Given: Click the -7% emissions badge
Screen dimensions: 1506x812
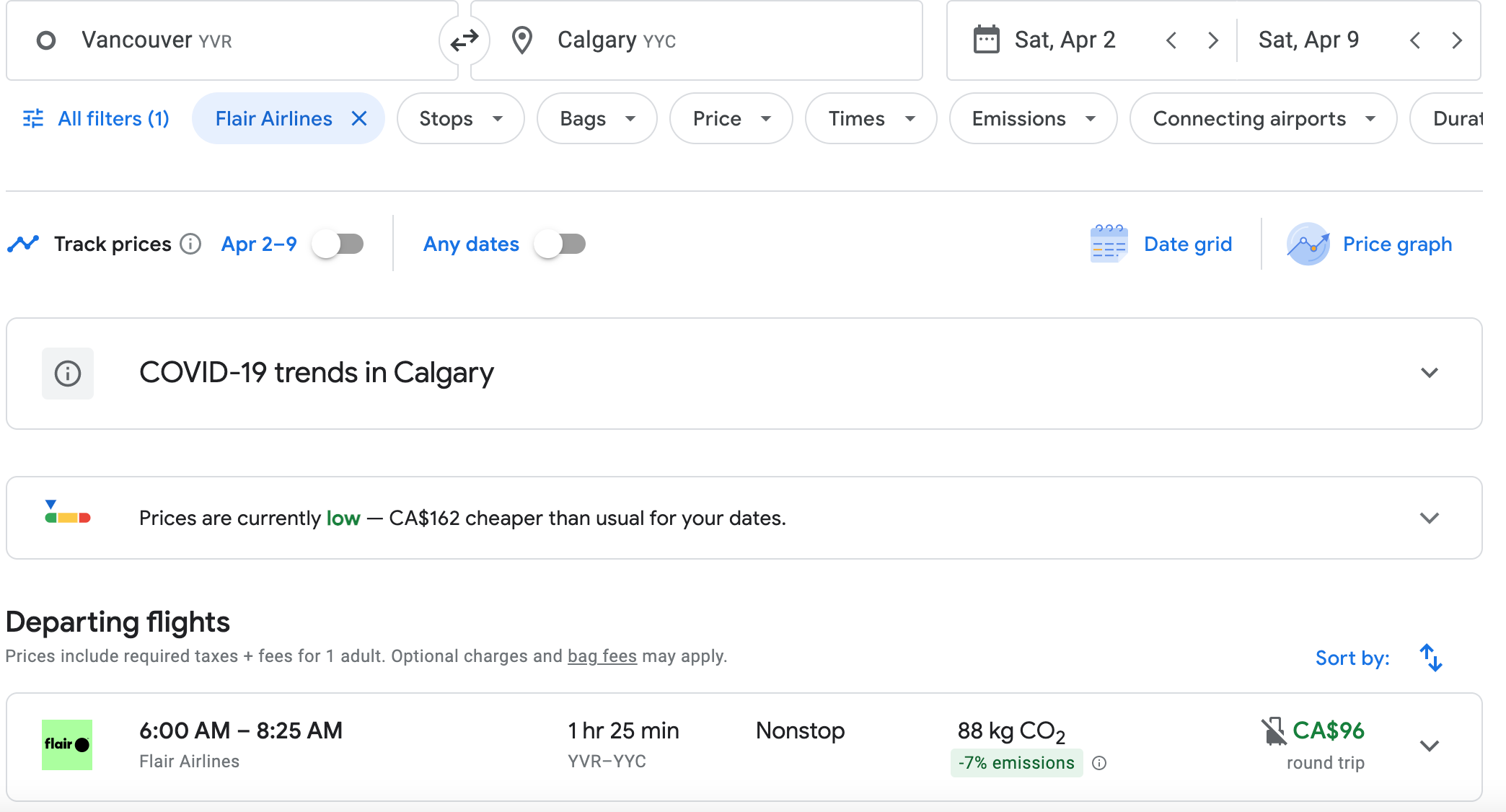Looking at the screenshot, I should point(1016,763).
